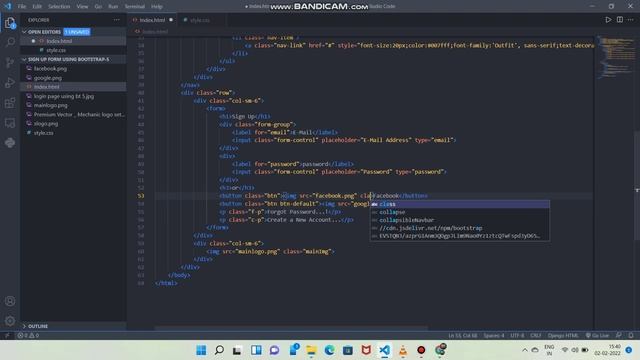The width and height of the screenshot is (640, 360).
Task: Open Microsoft Edge from the taskbar
Action: 329,350
